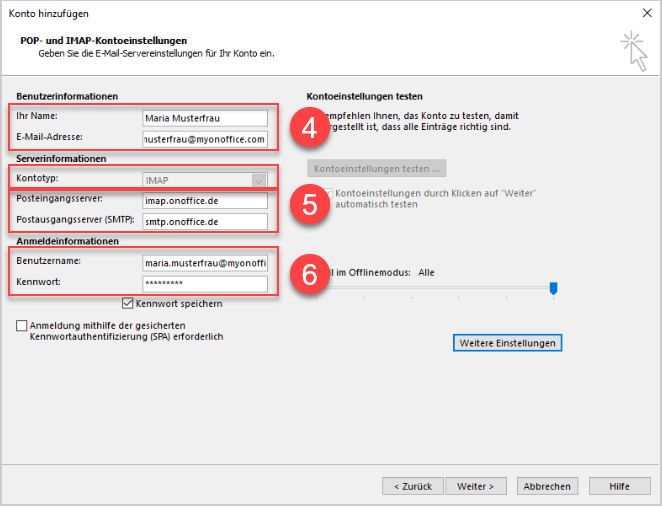Cancel with the Abbrechen button
Screen dimensions: 662x507
coord(548,486)
